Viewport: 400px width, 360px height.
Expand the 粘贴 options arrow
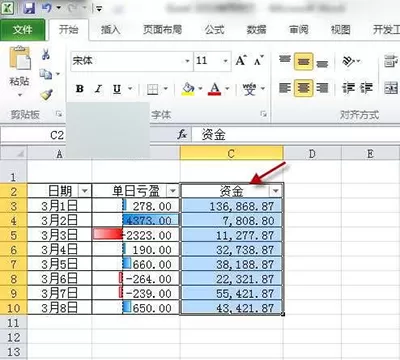pos(20,95)
